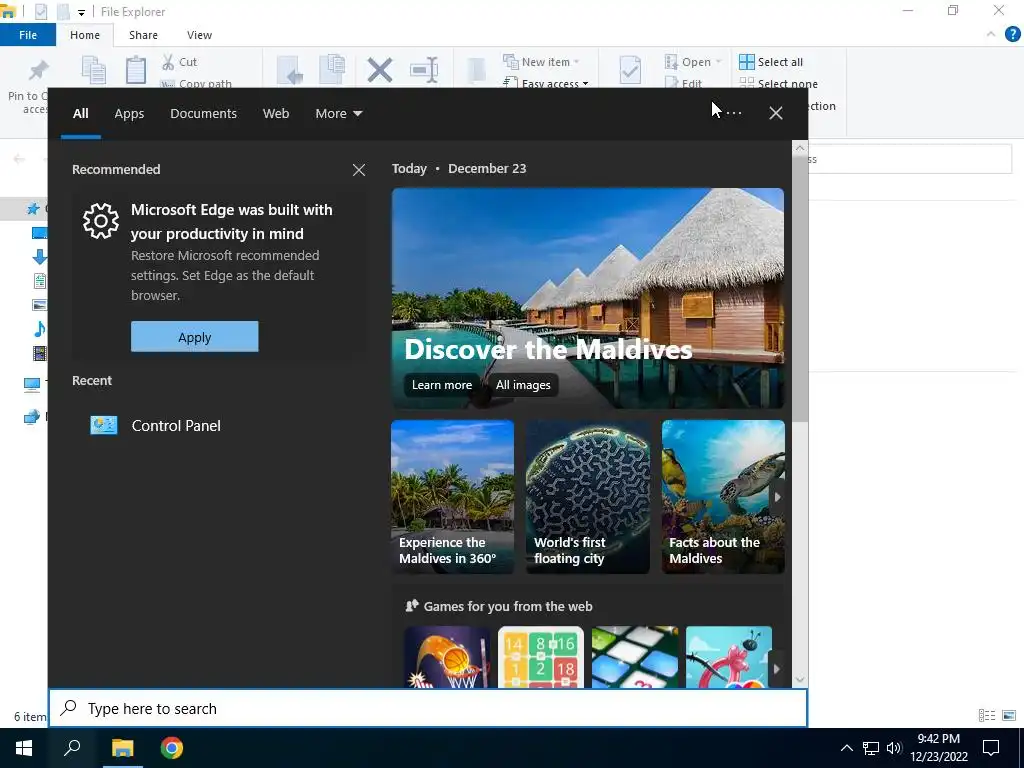Click the File Explorer Help icon
The width and height of the screenshot is (1024, 768).
coord(1012,34)
